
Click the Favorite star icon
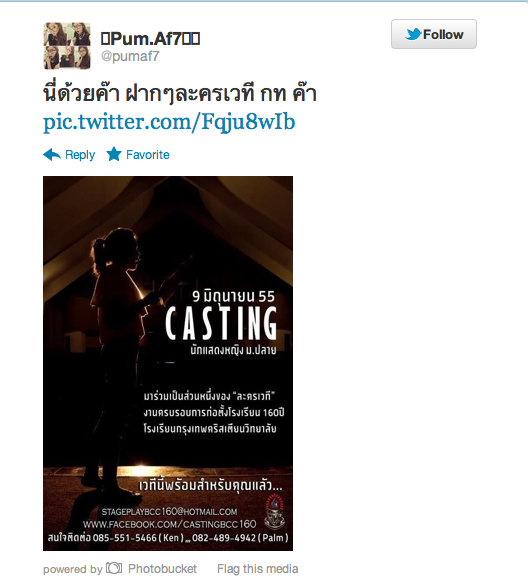click(x=114, y=154)
